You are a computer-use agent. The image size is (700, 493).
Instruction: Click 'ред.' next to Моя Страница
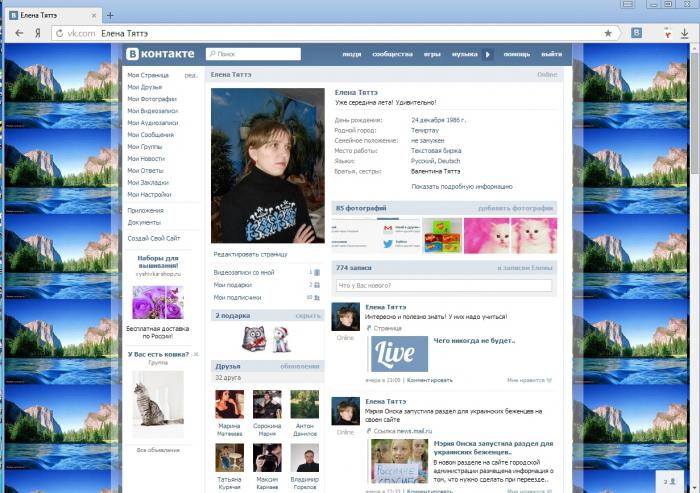pyautogui.click(x=191, y=75)
